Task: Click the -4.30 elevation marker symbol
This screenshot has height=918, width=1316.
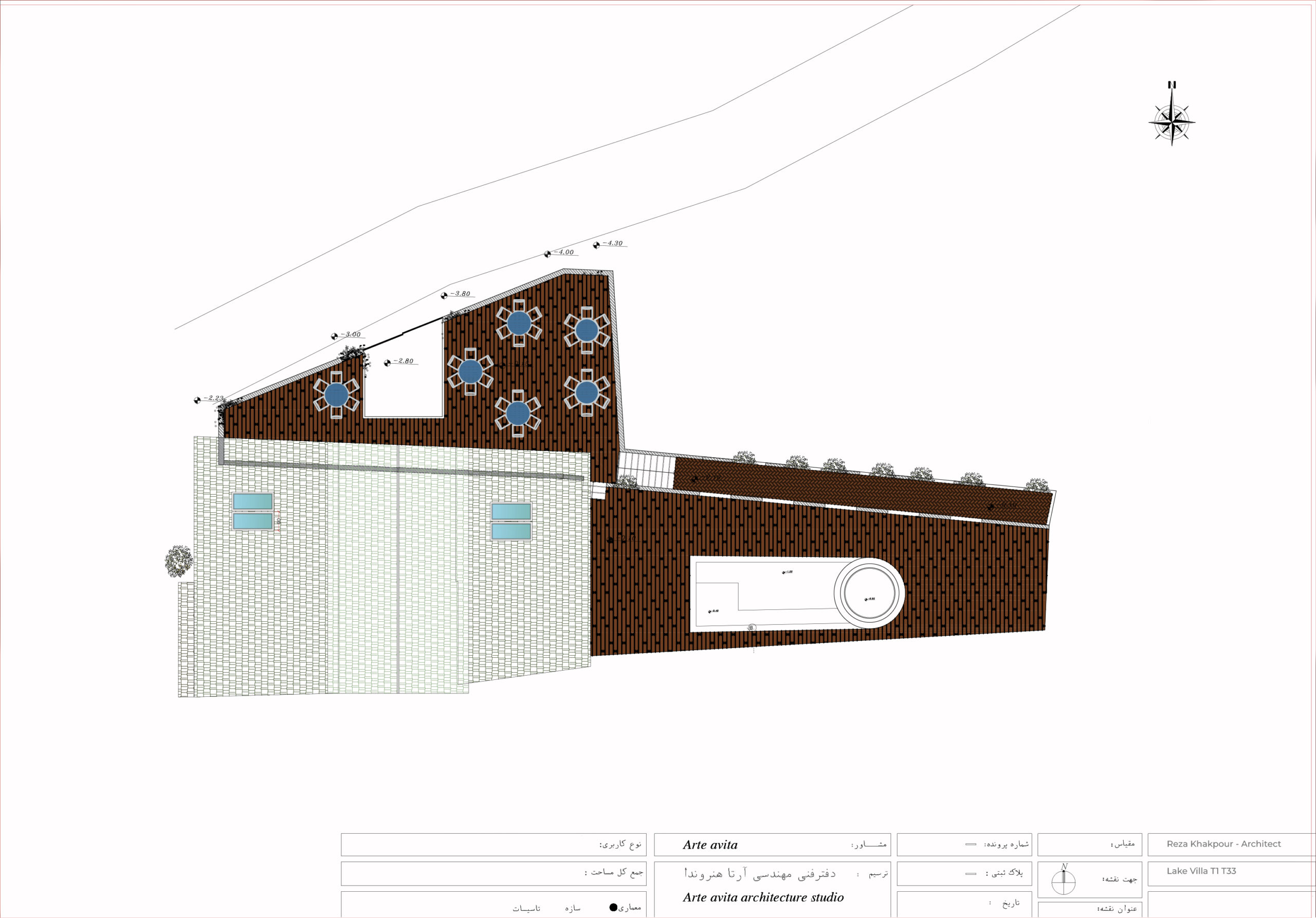Action: click(x=596, y=245)
